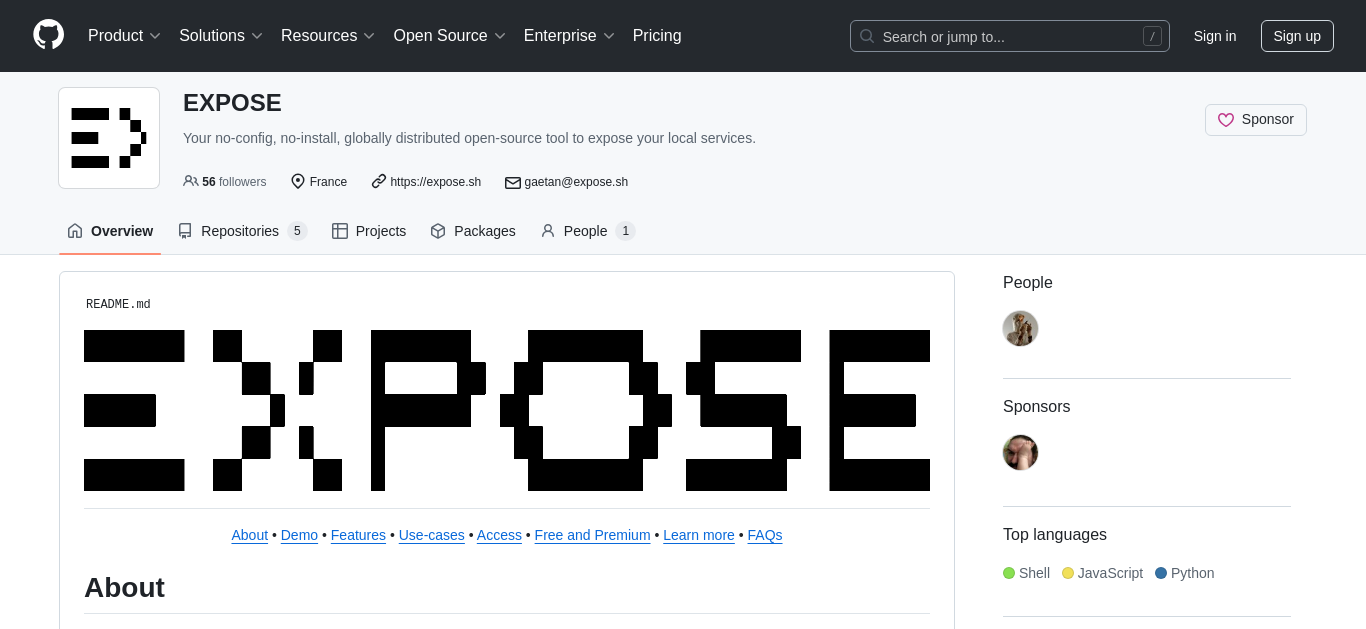The width and height of the screenshot is (1366, 629).
Task: Click the People sidebar heading
Action: click(1028, 283)
